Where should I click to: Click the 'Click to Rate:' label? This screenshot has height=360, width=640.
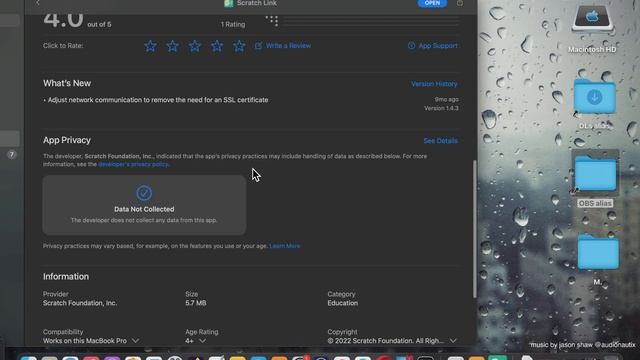click(63, 46)
